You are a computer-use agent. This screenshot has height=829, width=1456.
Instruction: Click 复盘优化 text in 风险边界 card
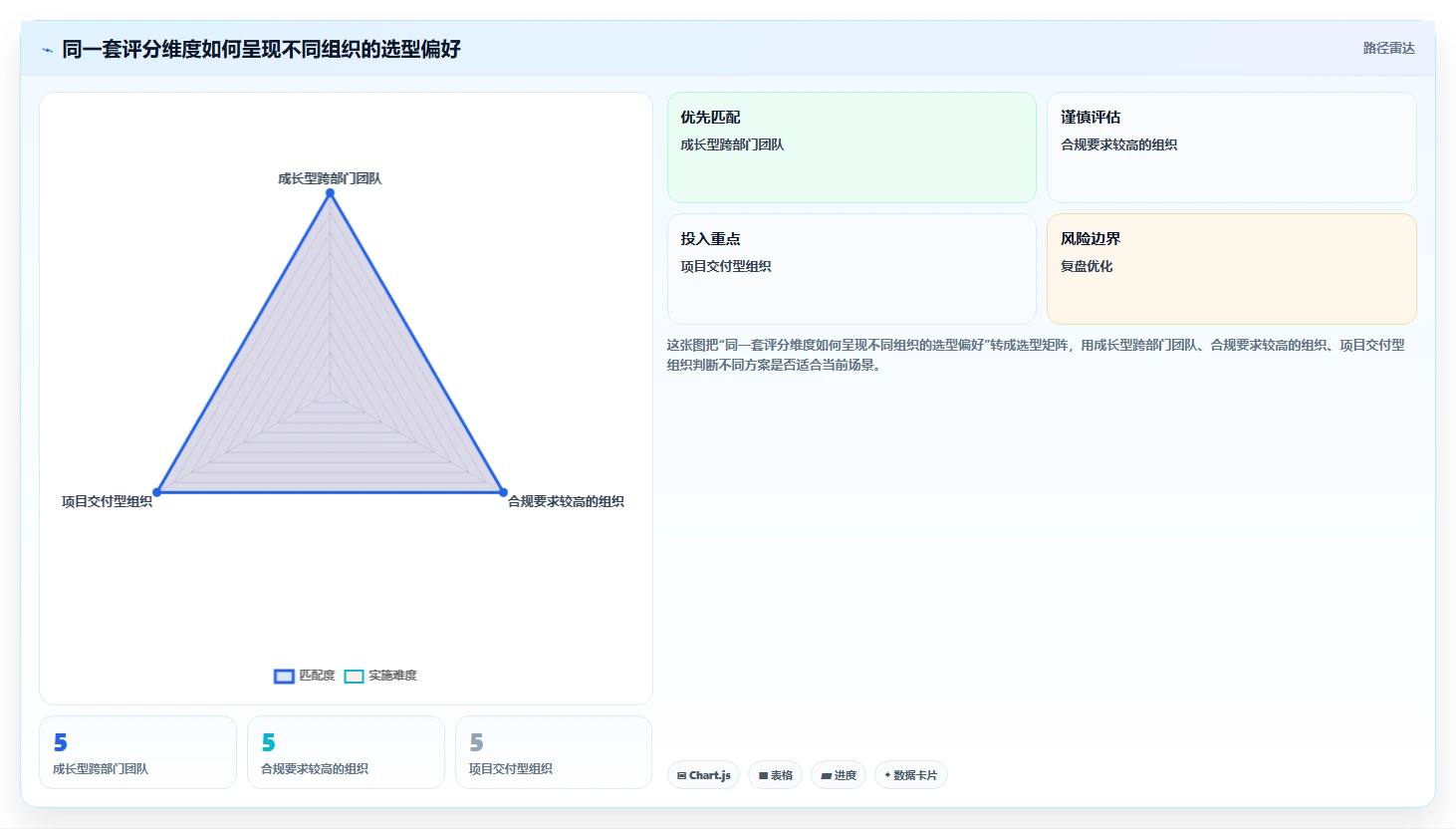pyautogui.click(x=1087, y=266)
